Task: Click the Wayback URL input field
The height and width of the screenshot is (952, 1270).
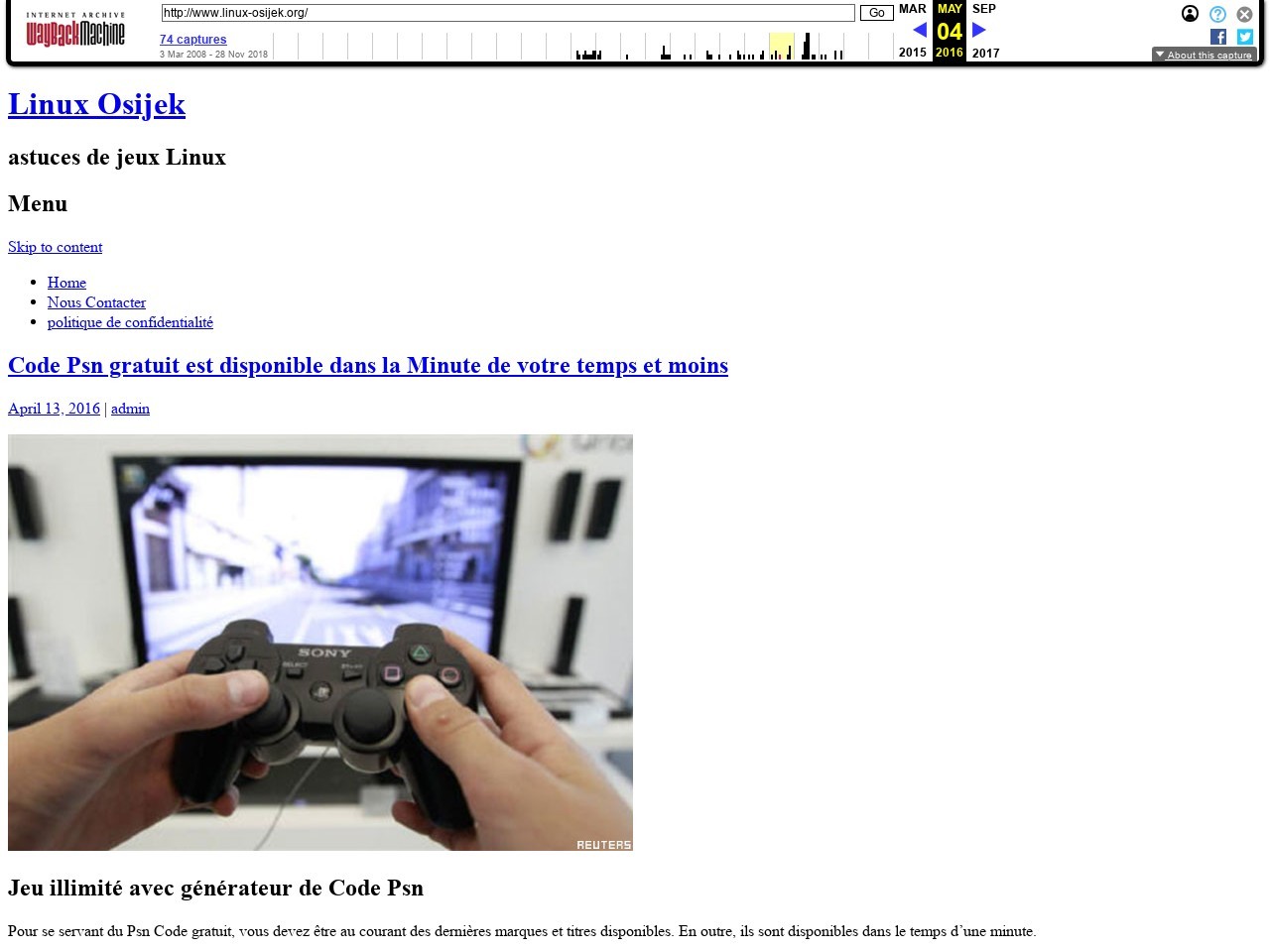Action: point(507,13)
